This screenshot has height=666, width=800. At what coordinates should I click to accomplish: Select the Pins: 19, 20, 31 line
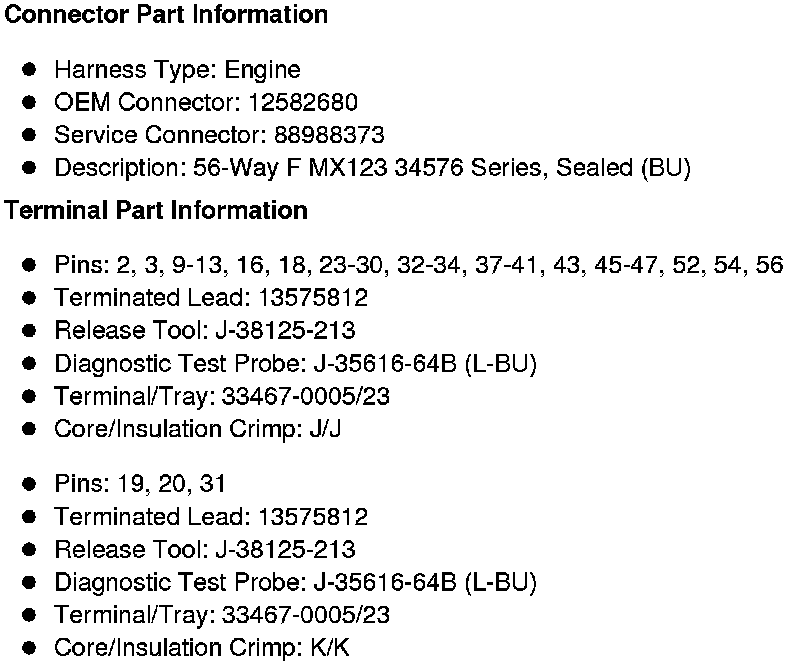(140, 484)
